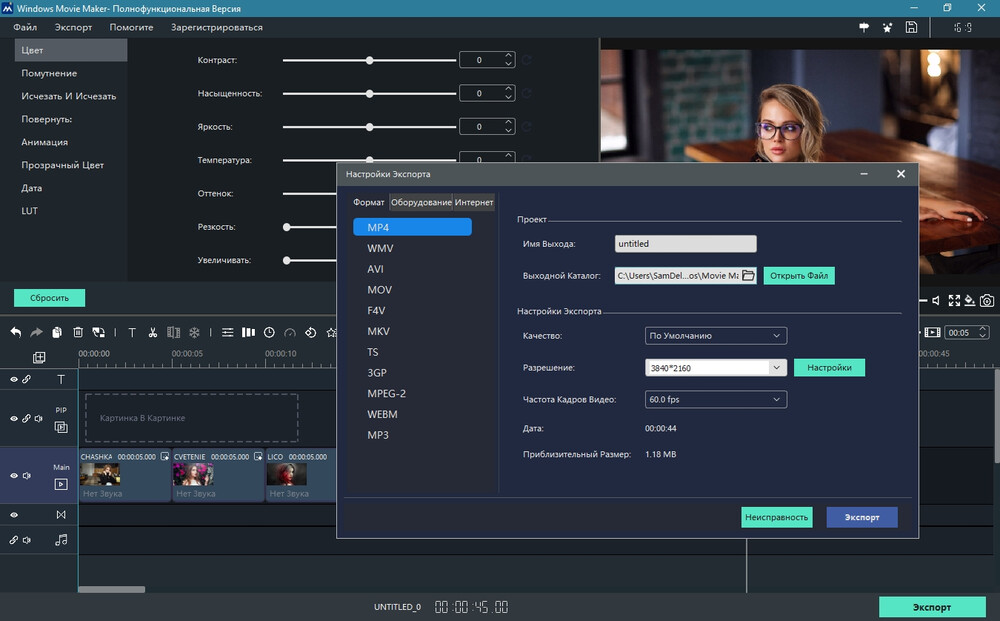Mute the PIP track speaker icon
This screenshot has height=621, width=1000.
click(x=39, y=419)
